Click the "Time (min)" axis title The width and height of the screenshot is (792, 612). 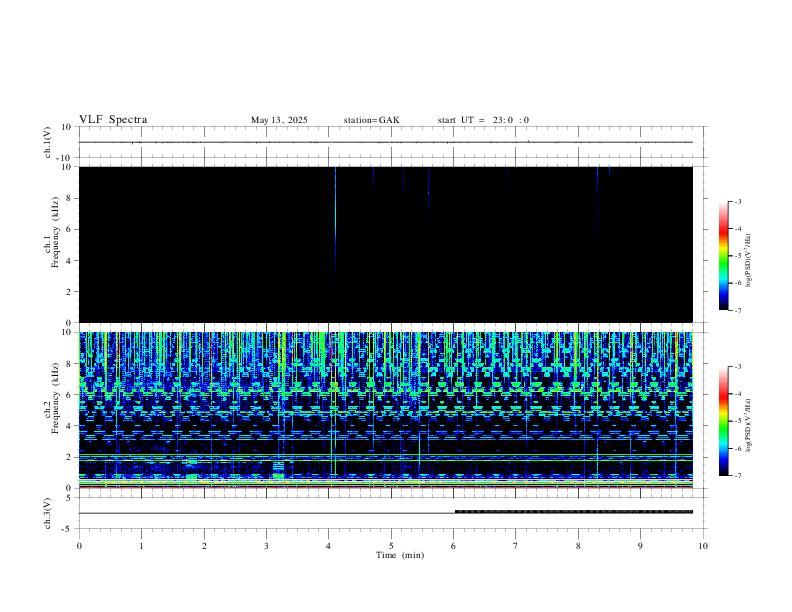click(x=400, y=555)
